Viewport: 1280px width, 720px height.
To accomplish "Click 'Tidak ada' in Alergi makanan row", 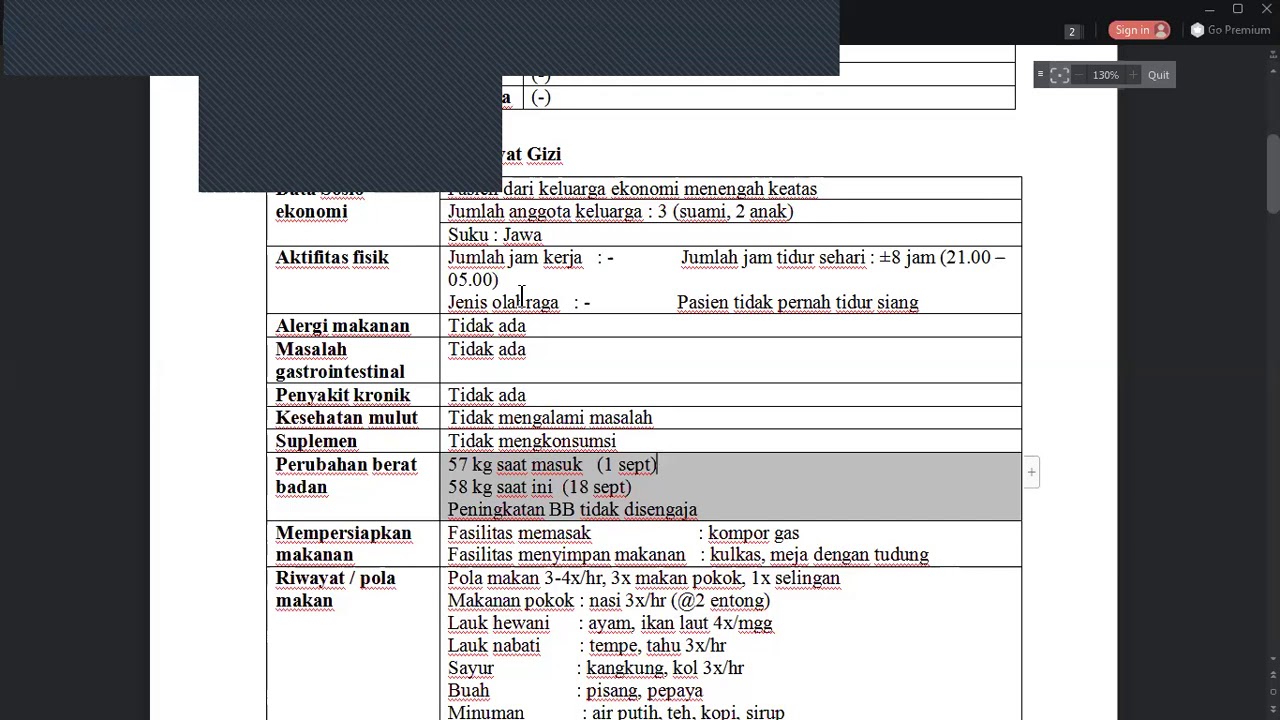I will 487,326.
